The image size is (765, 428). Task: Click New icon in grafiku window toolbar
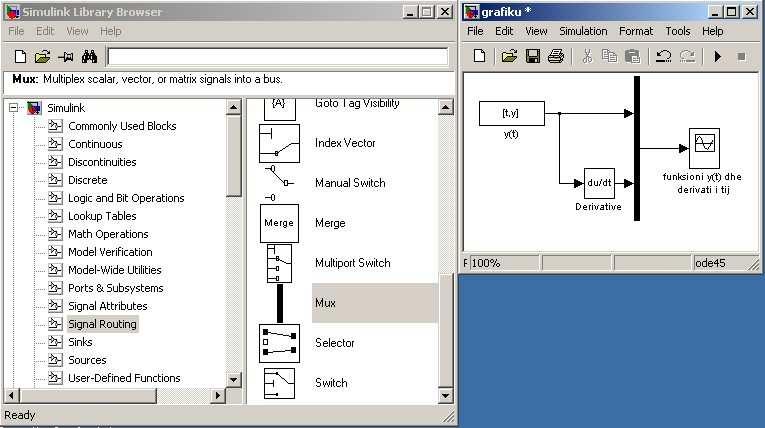click(480, 56)
